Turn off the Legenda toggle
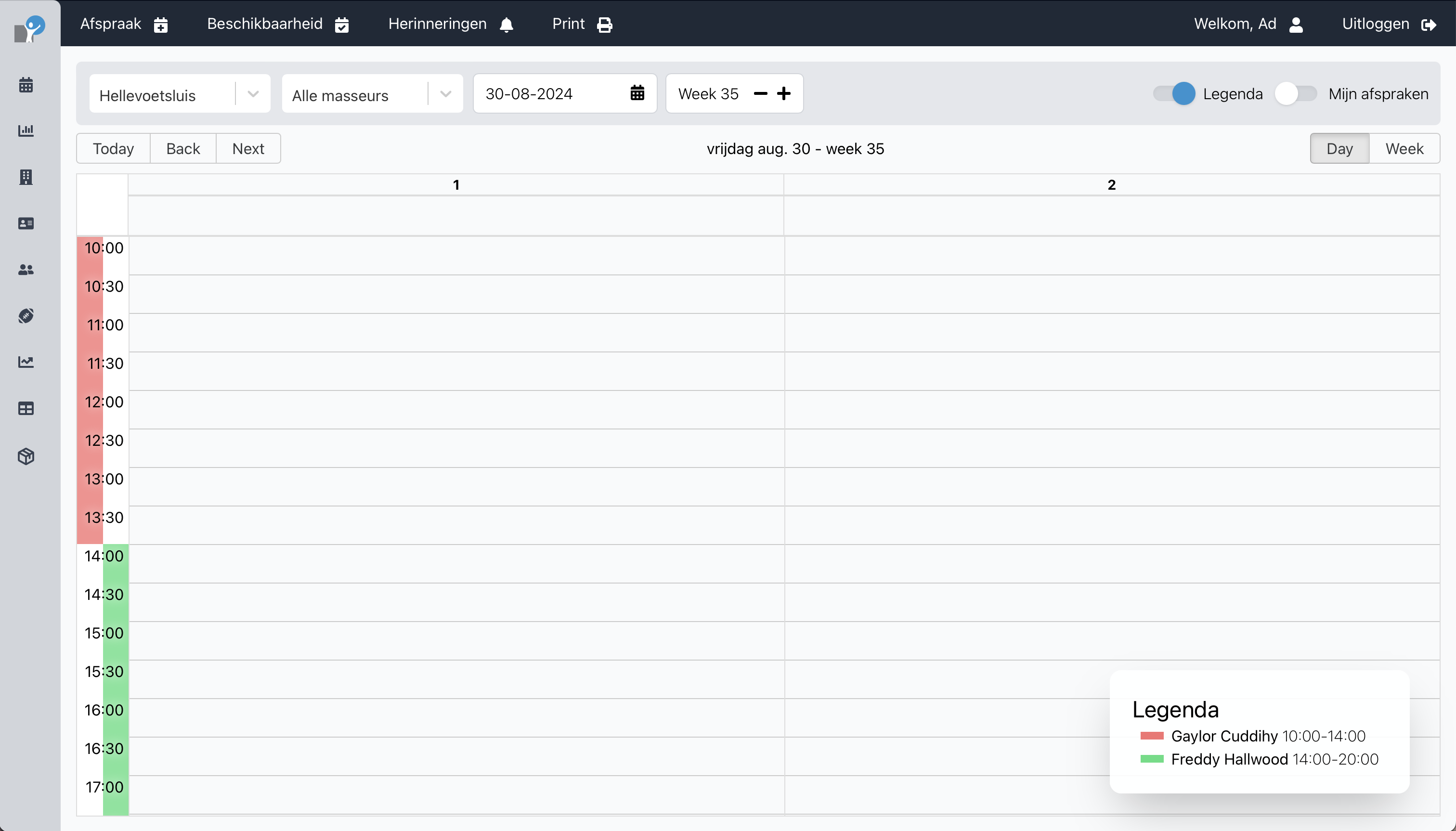 [x=1173, y=93]
